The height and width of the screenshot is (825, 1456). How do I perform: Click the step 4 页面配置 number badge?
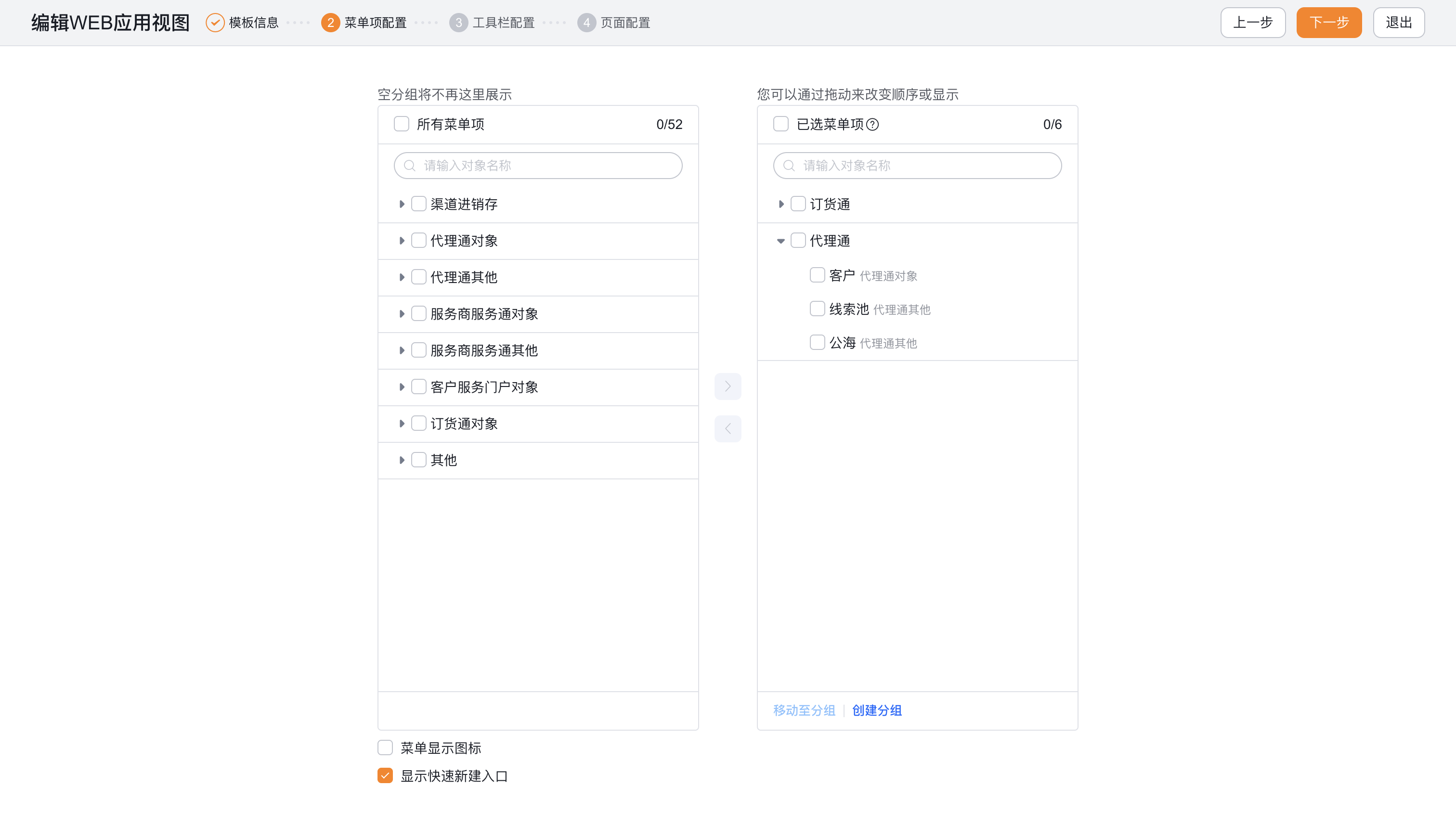[x=586, y=23]
